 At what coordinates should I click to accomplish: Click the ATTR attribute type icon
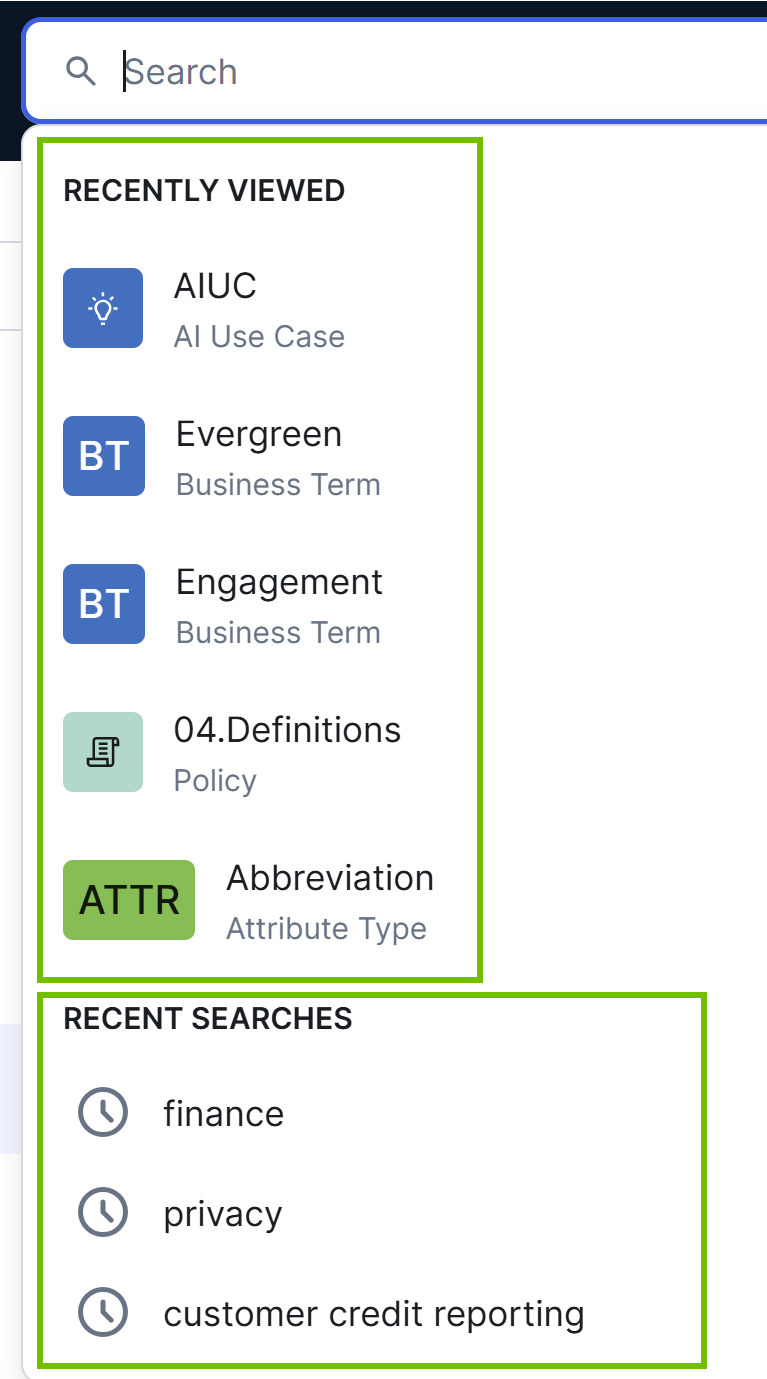128,900
